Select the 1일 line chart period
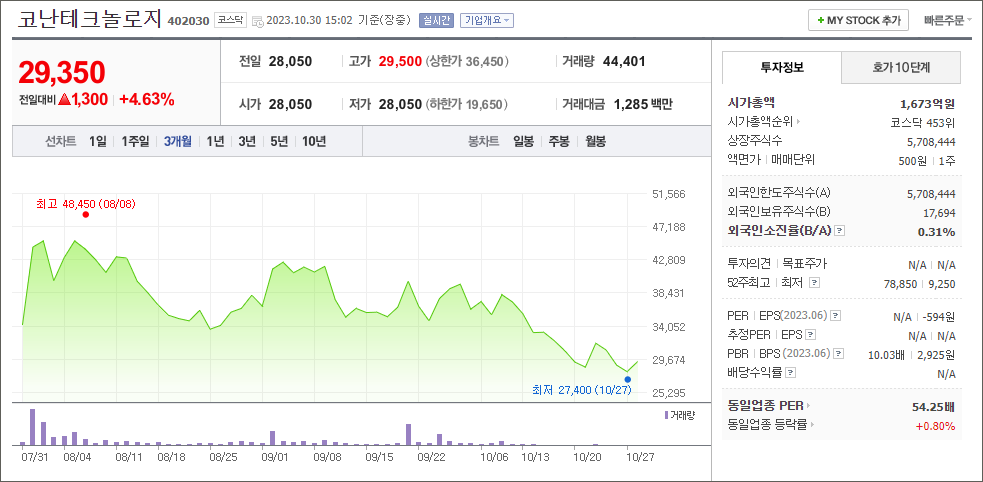Viewport: 983px width, 482px height. (98, 142)
